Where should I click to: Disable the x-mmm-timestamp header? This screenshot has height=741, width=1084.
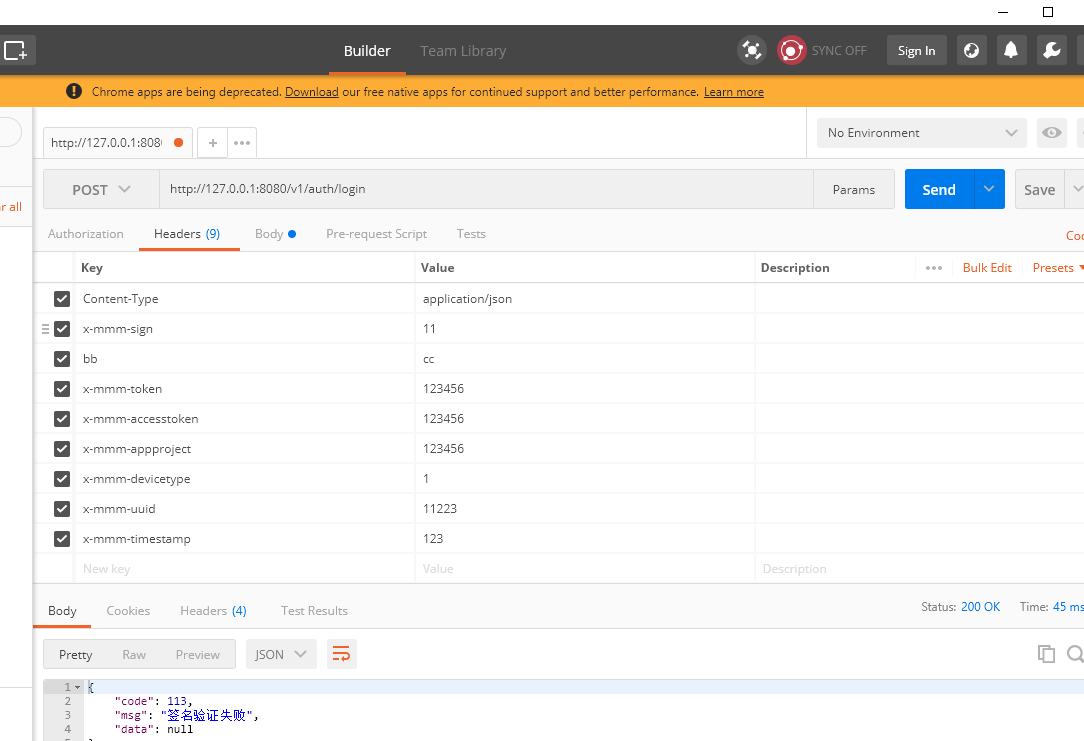(x=62, y=538)
